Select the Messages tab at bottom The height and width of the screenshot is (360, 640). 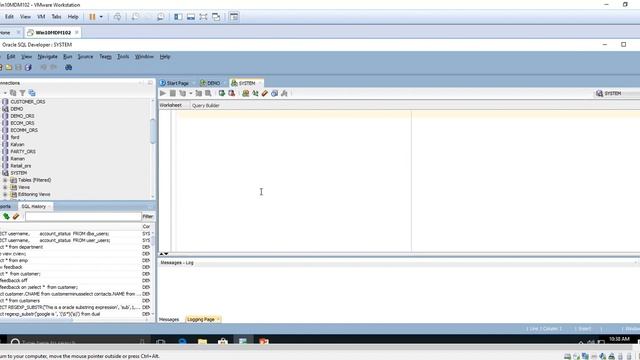169,319
